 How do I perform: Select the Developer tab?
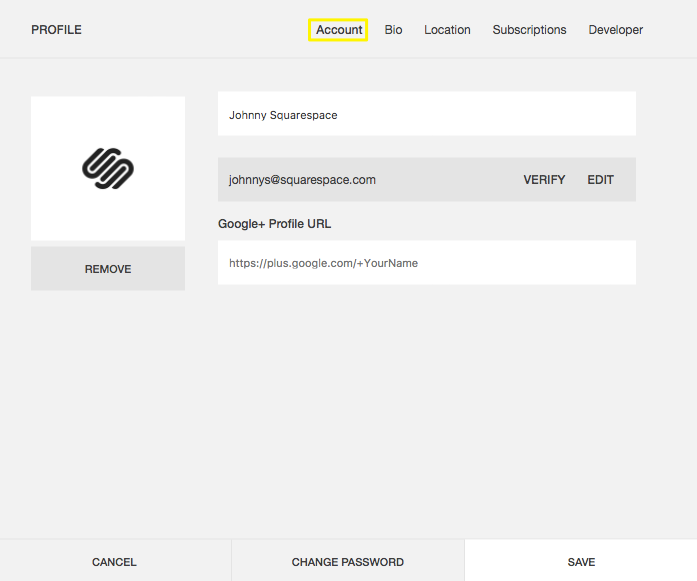click(x=615, y=30)
